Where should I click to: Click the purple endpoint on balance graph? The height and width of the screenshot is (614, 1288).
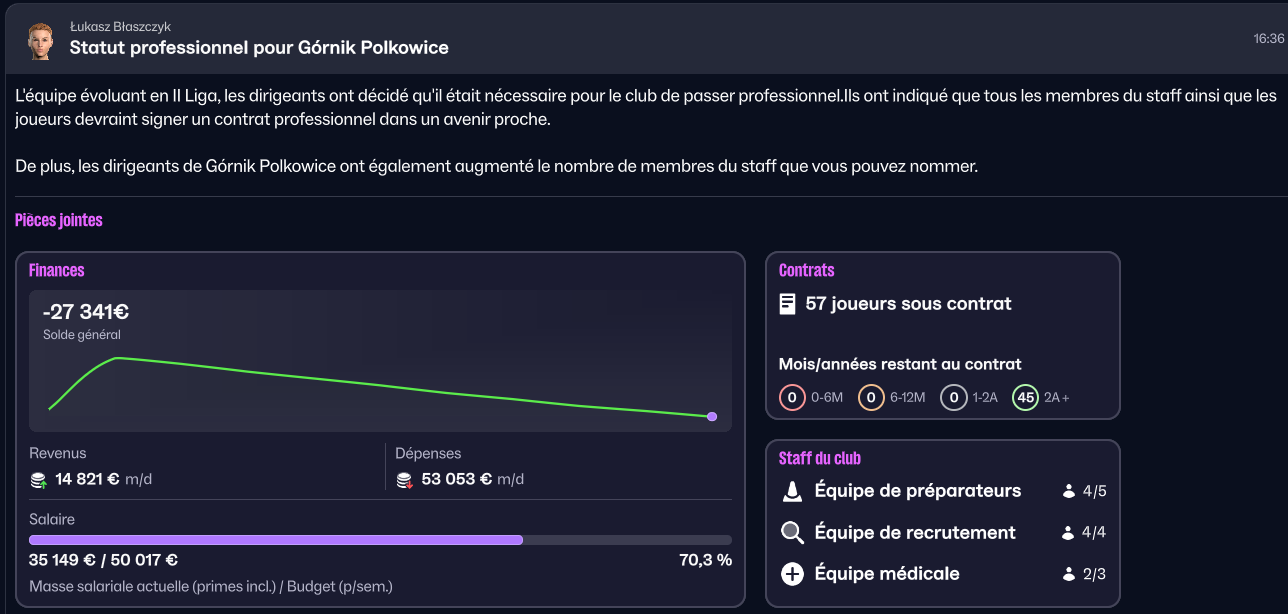[x=712, y=416]
